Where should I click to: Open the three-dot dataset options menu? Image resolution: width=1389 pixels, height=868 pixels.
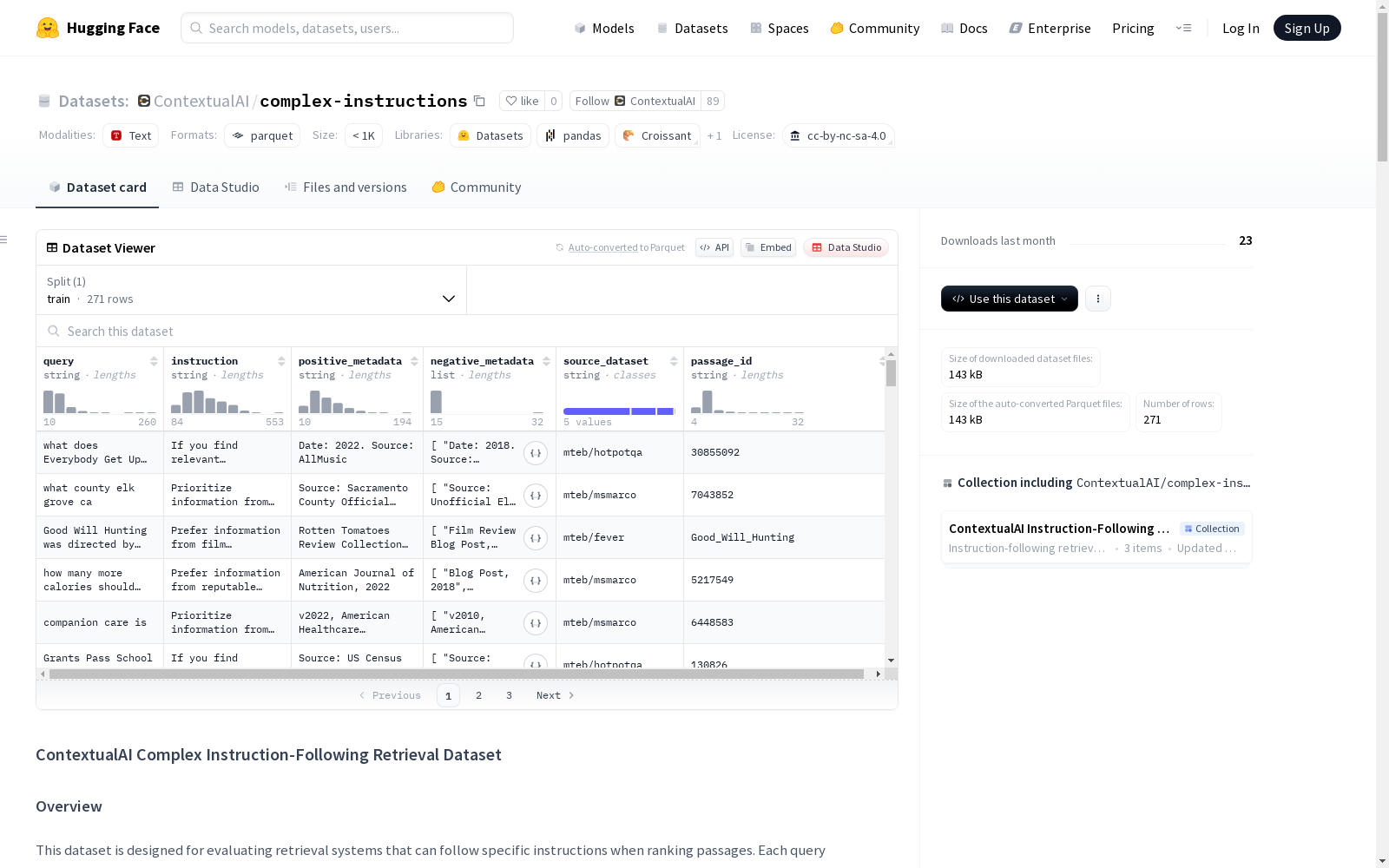coord(1098,299)
